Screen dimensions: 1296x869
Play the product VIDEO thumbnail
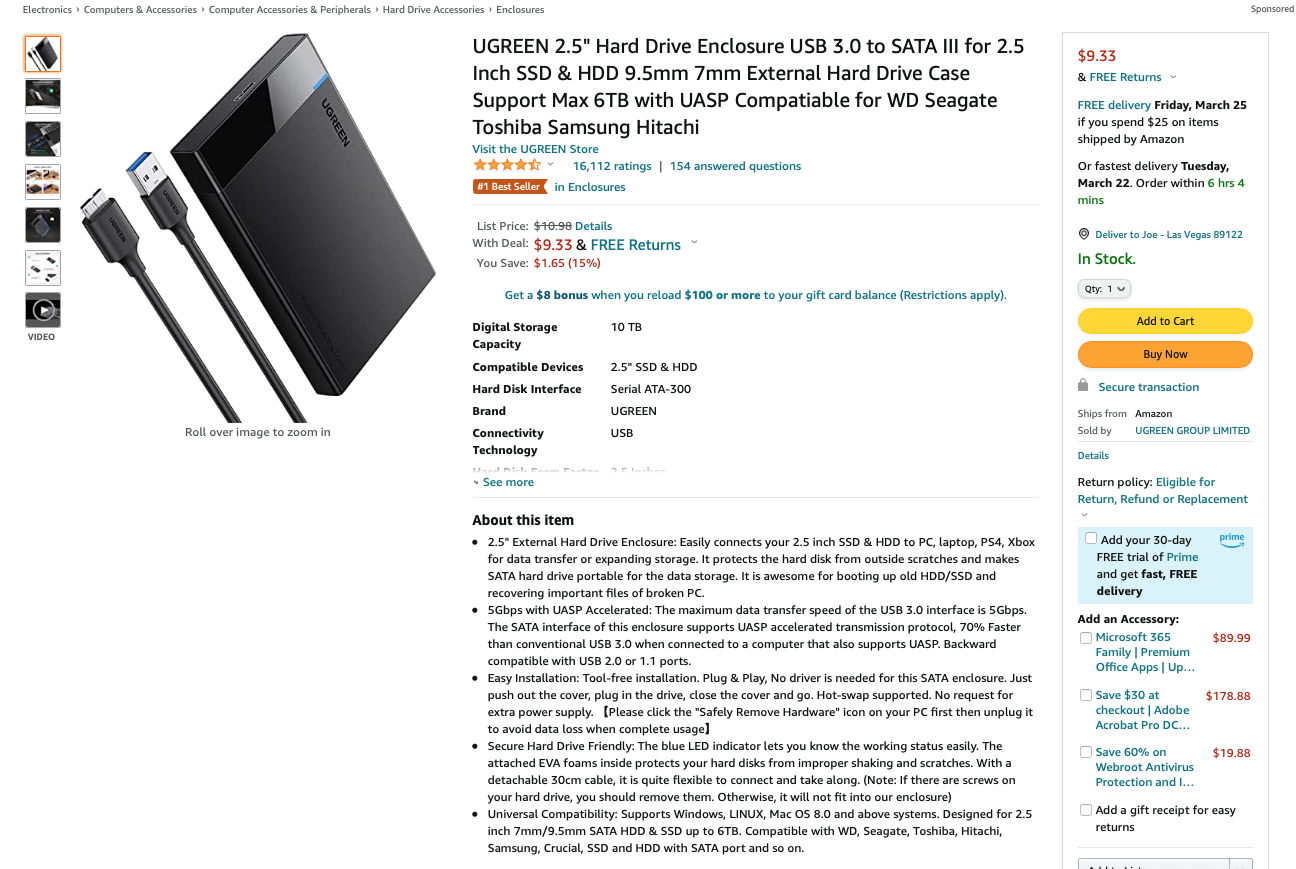point(43,310)
